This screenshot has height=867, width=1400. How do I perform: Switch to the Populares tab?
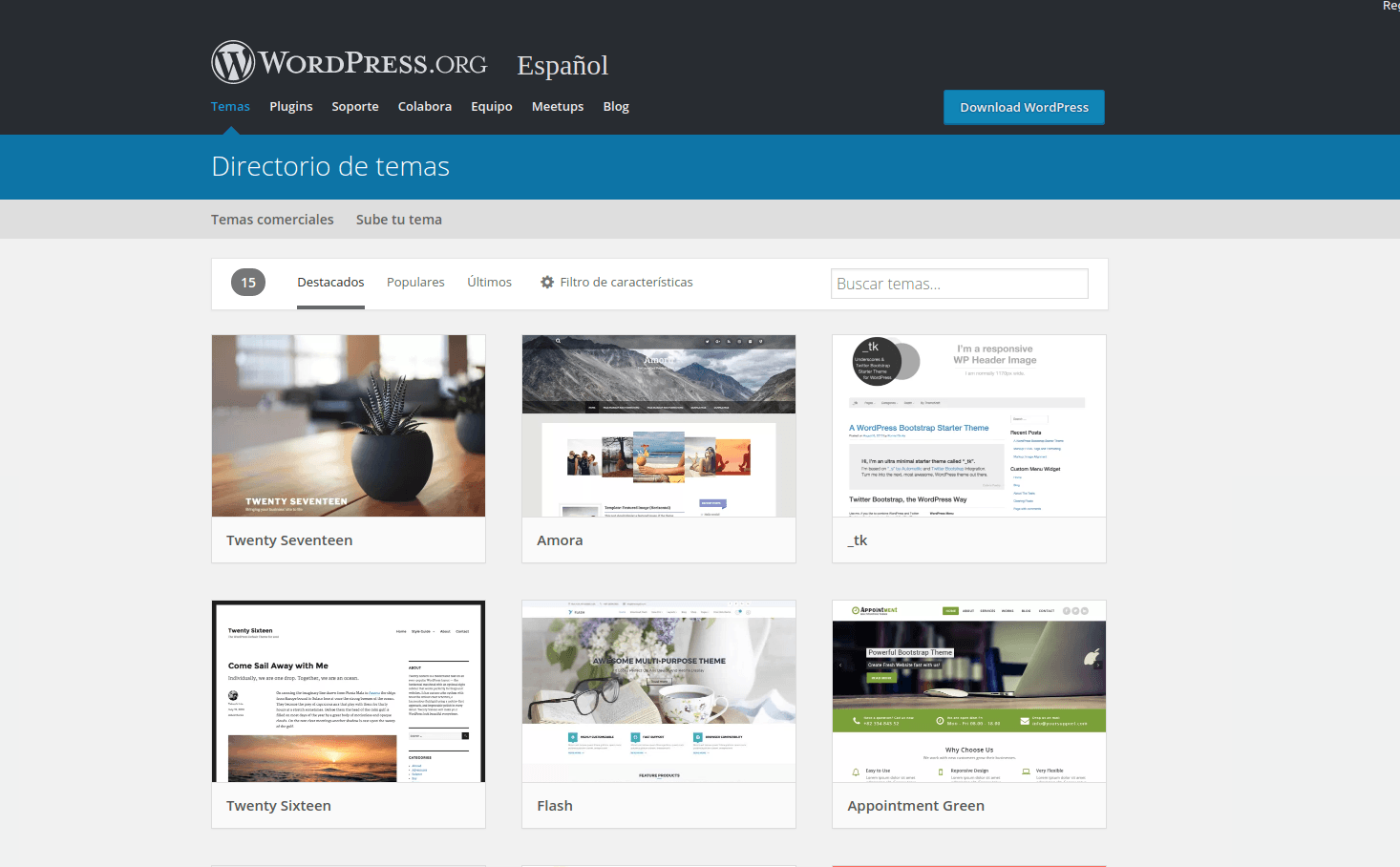pos(415,283)
